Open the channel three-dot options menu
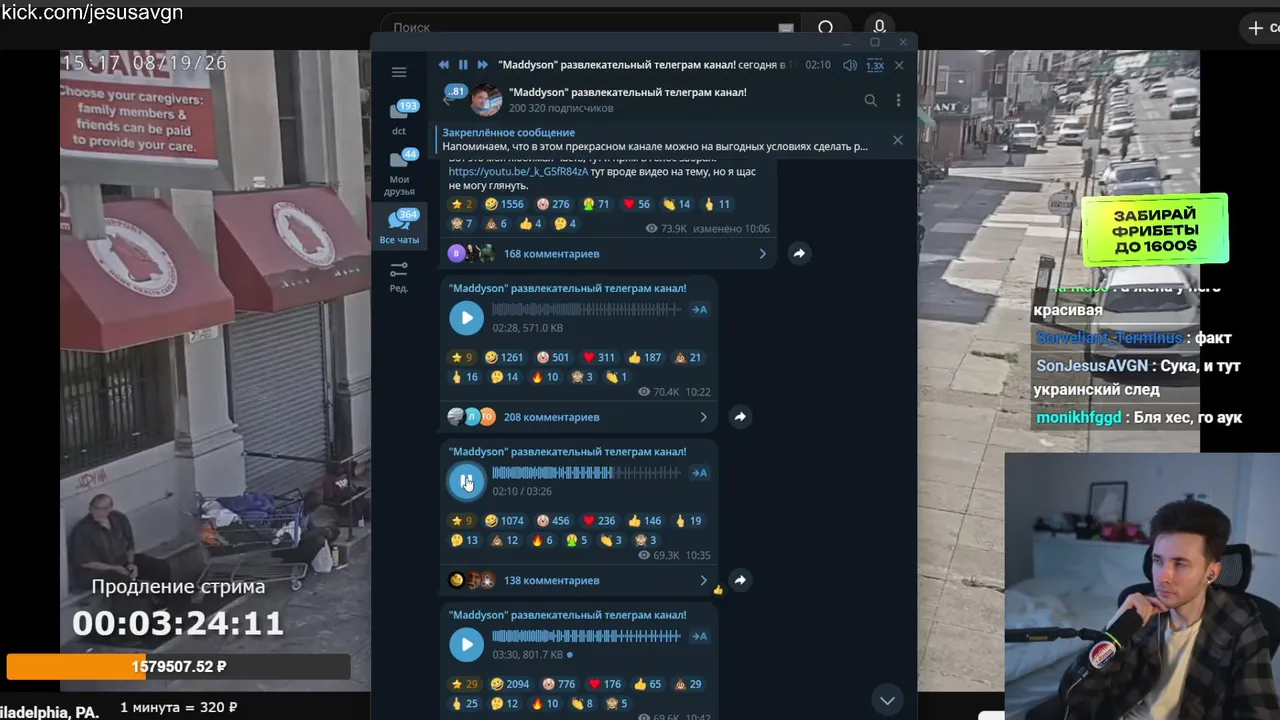Image resolution: width=1280 pixels, height=720 pixels. (898, 100)
